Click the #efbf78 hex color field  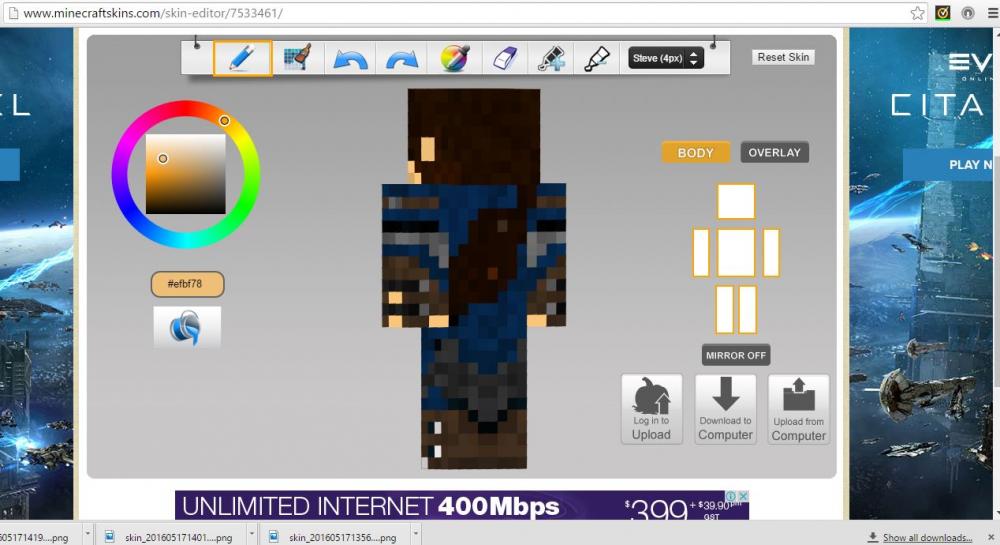click(188, 284)
